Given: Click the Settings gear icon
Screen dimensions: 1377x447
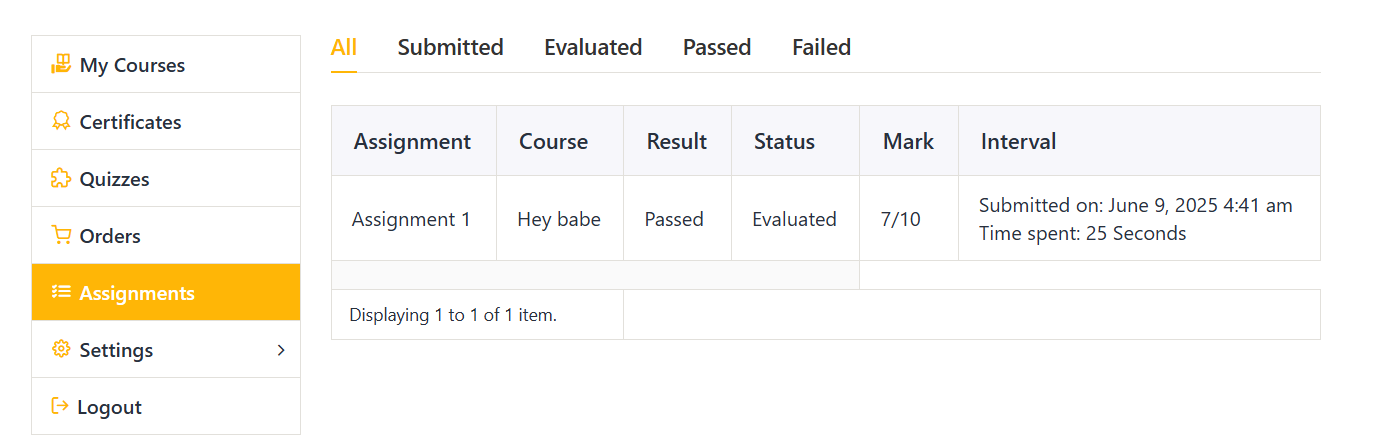Looking at the screenshot, I should point(61,349).
